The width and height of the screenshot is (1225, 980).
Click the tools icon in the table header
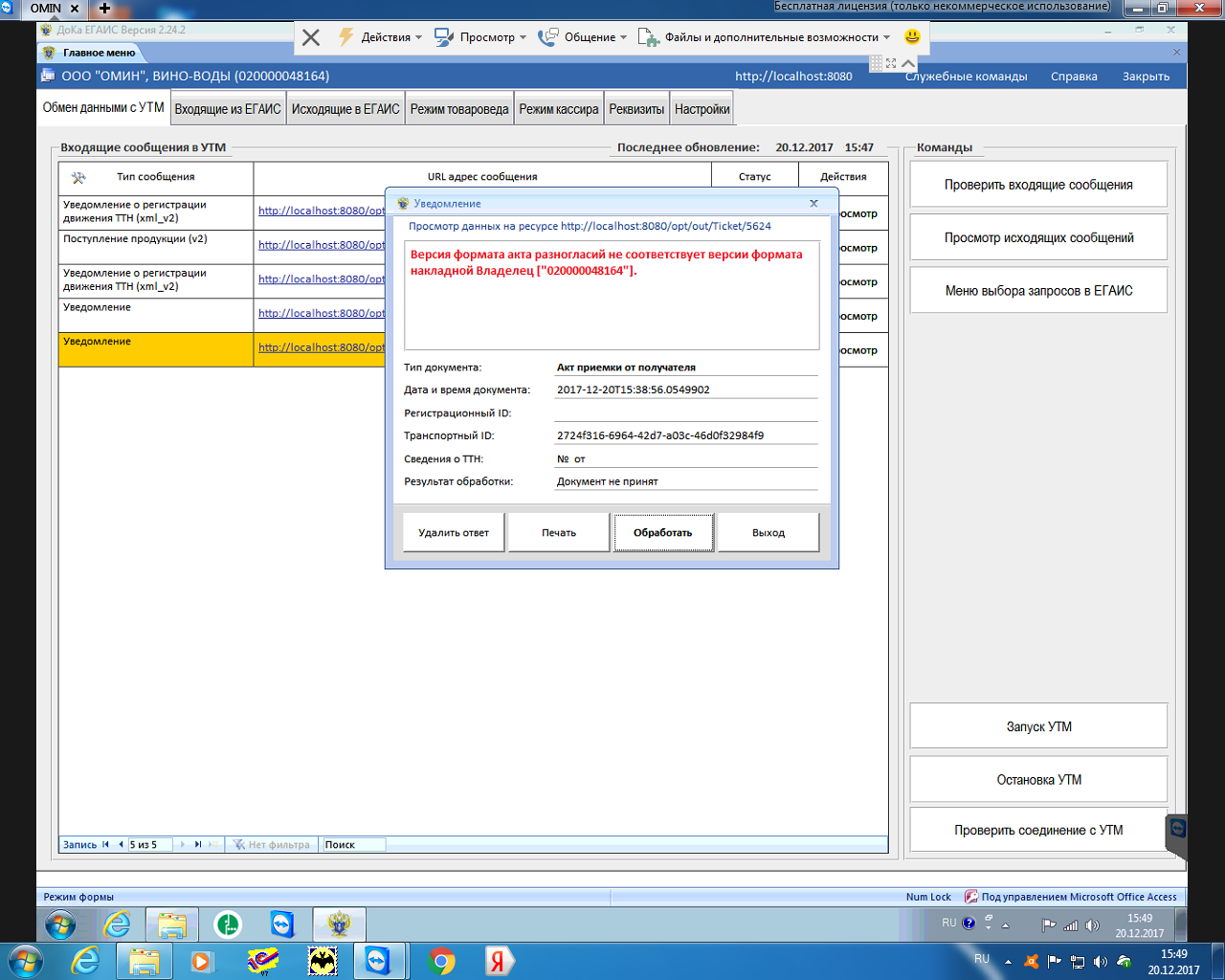click(78, 177)
